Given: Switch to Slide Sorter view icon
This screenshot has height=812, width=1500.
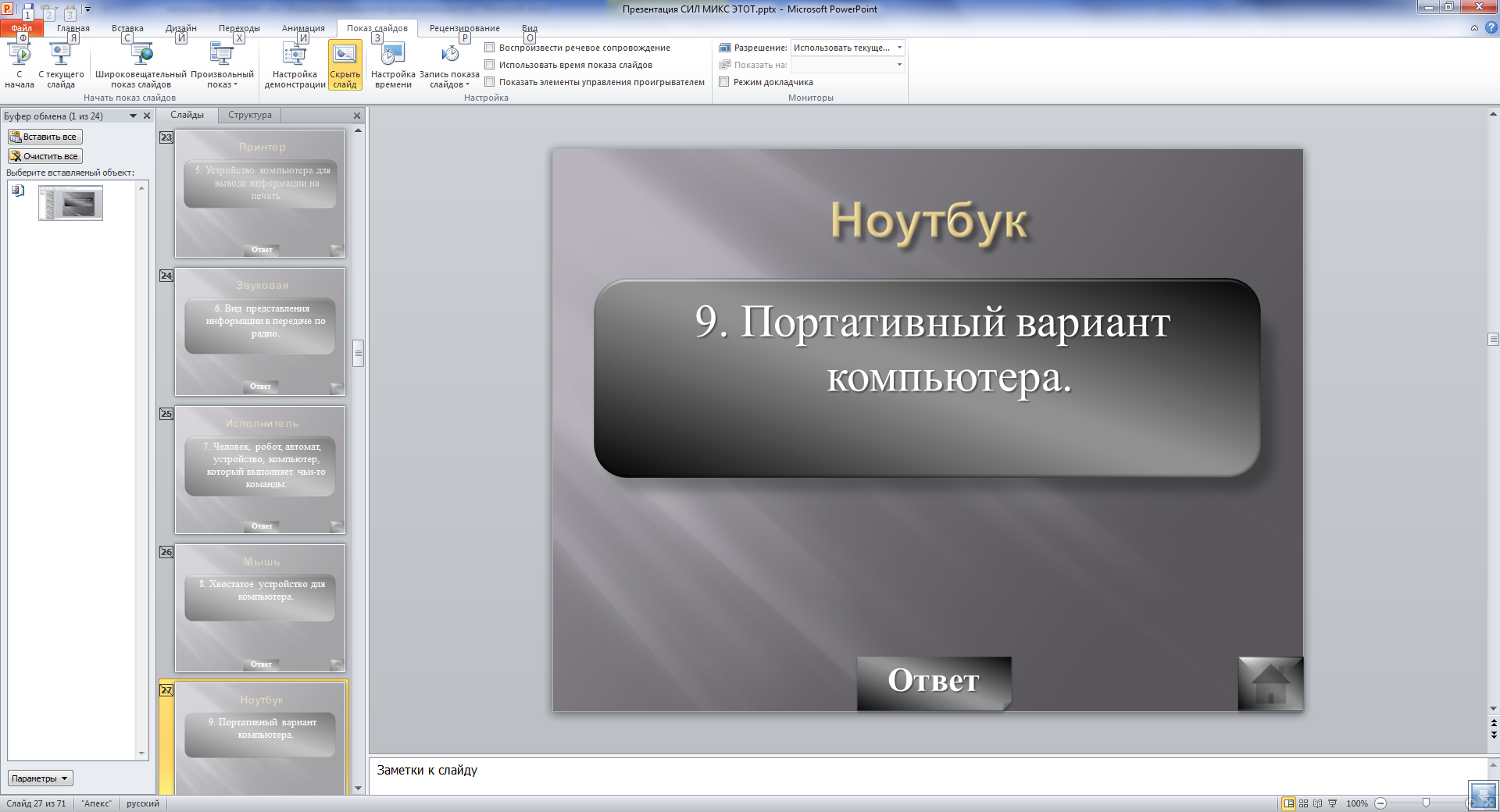Looking at the screenshot, I should (1303, 803).
